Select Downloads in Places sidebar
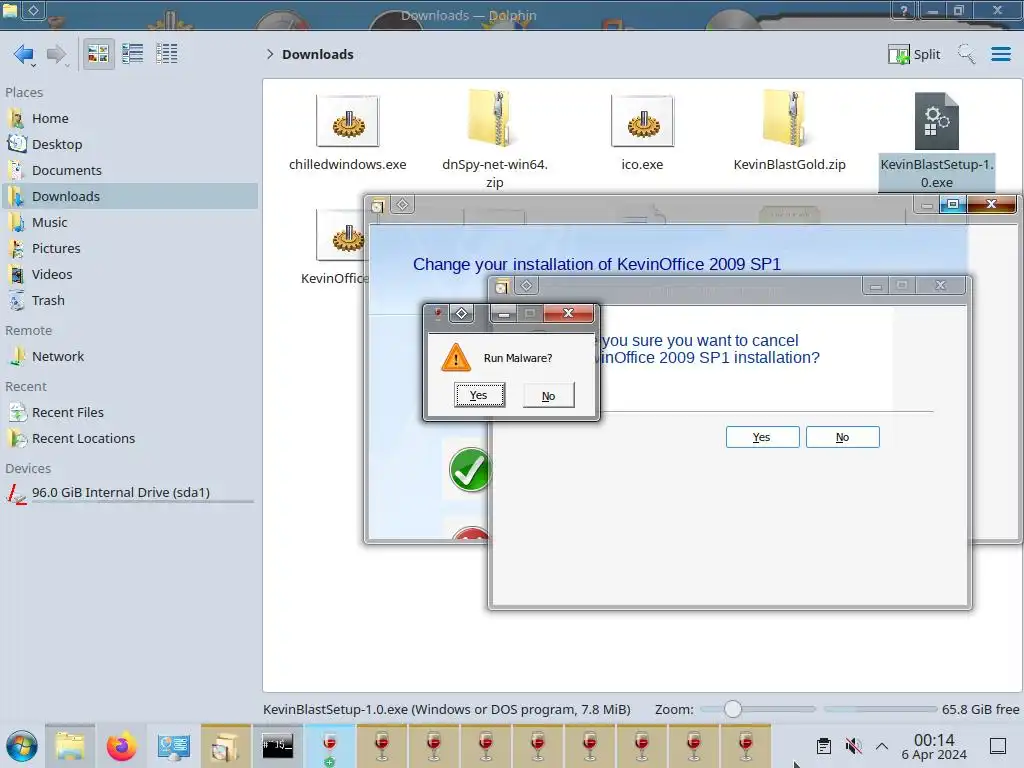 130,197
